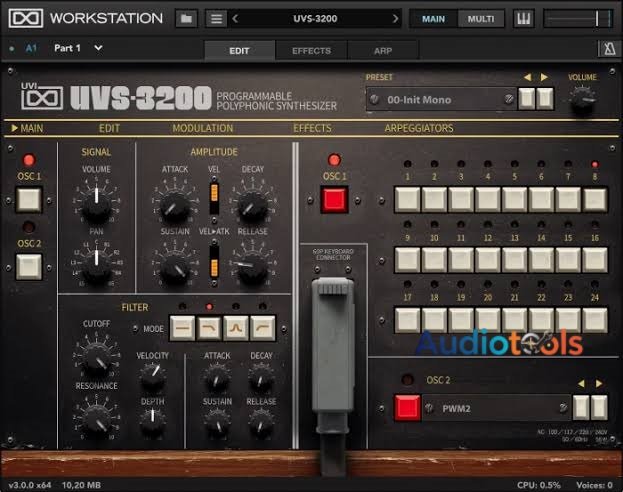
Task: Open the PWM2 waveform dropdown
Action: coord(496,408)
